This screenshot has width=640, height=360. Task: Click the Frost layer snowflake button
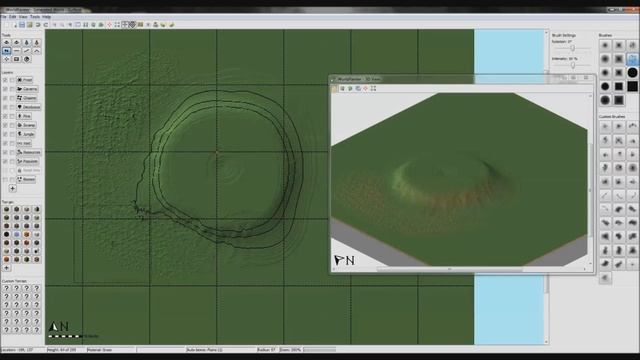(x=25, y=80)
